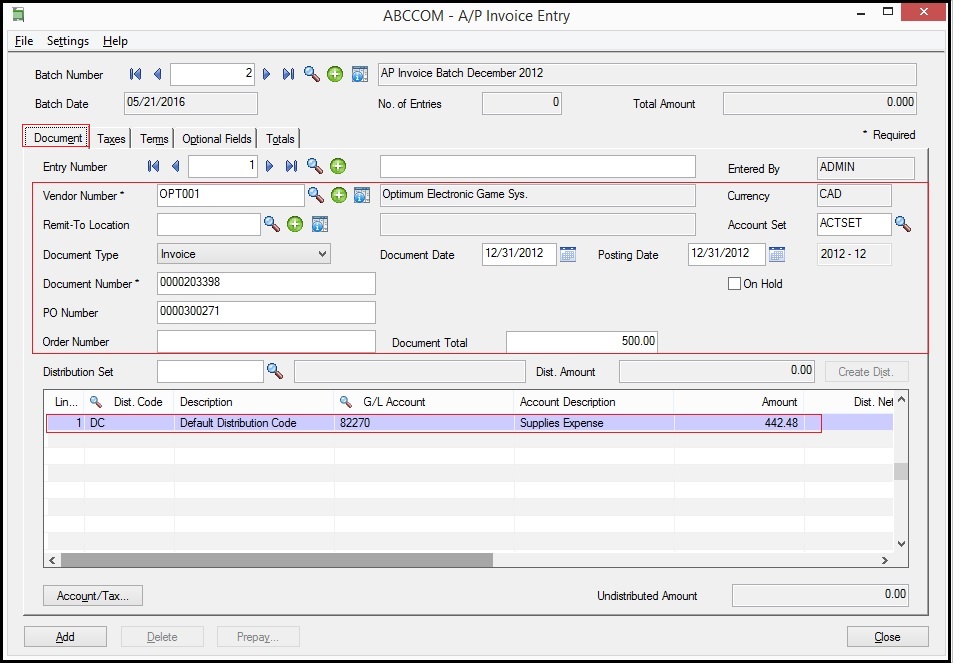This screenshot has width=953, height=663.
Task: Click the Account/Tax... button
Action: coord(92,596)
